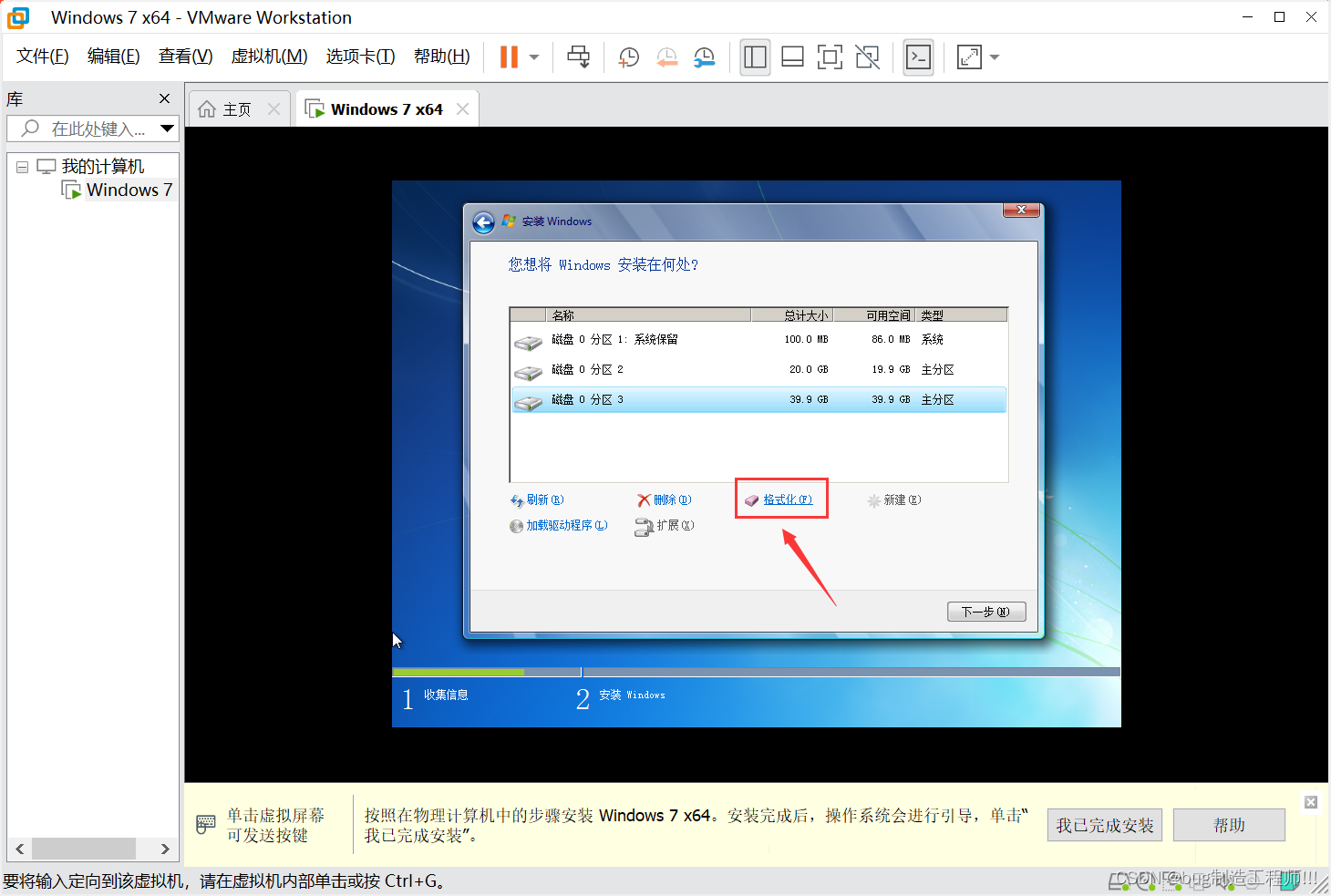
Task: Select 我的计算机 in the library tree
Action: (102, 167)
